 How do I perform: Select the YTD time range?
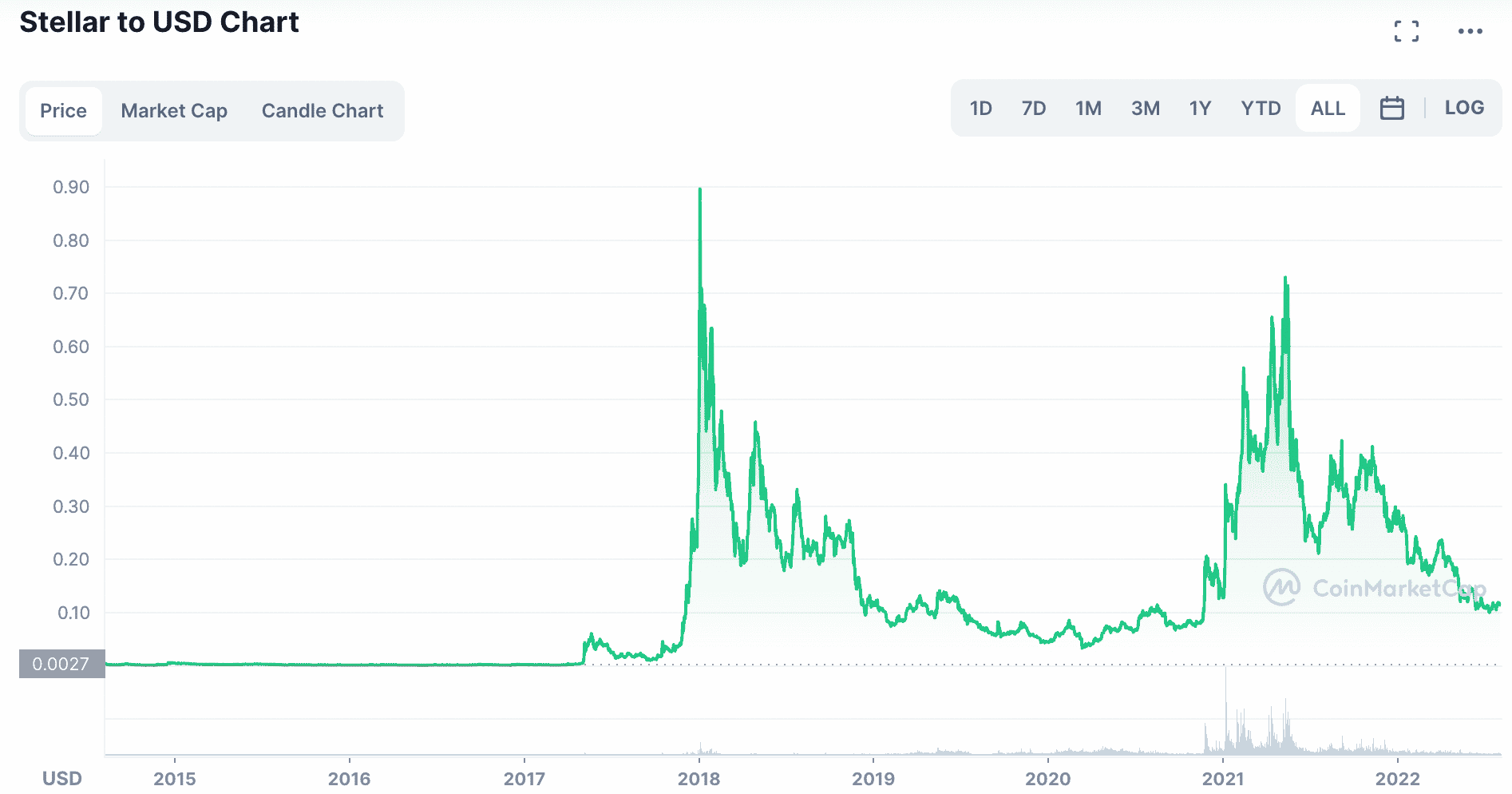click(1261, 109)
